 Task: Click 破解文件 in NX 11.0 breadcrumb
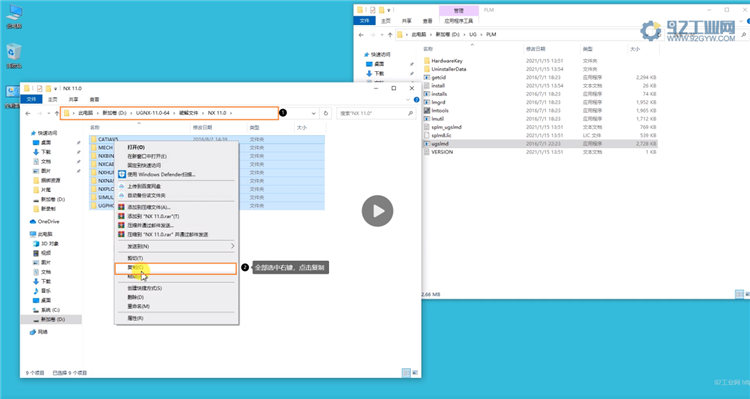[x=188, y=113]
